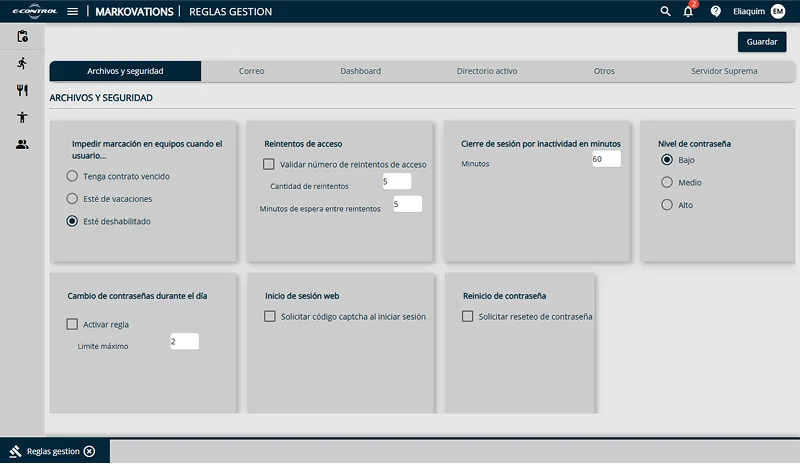
Task: Open the Directorio activo tab
Action: tap(487, 71)
